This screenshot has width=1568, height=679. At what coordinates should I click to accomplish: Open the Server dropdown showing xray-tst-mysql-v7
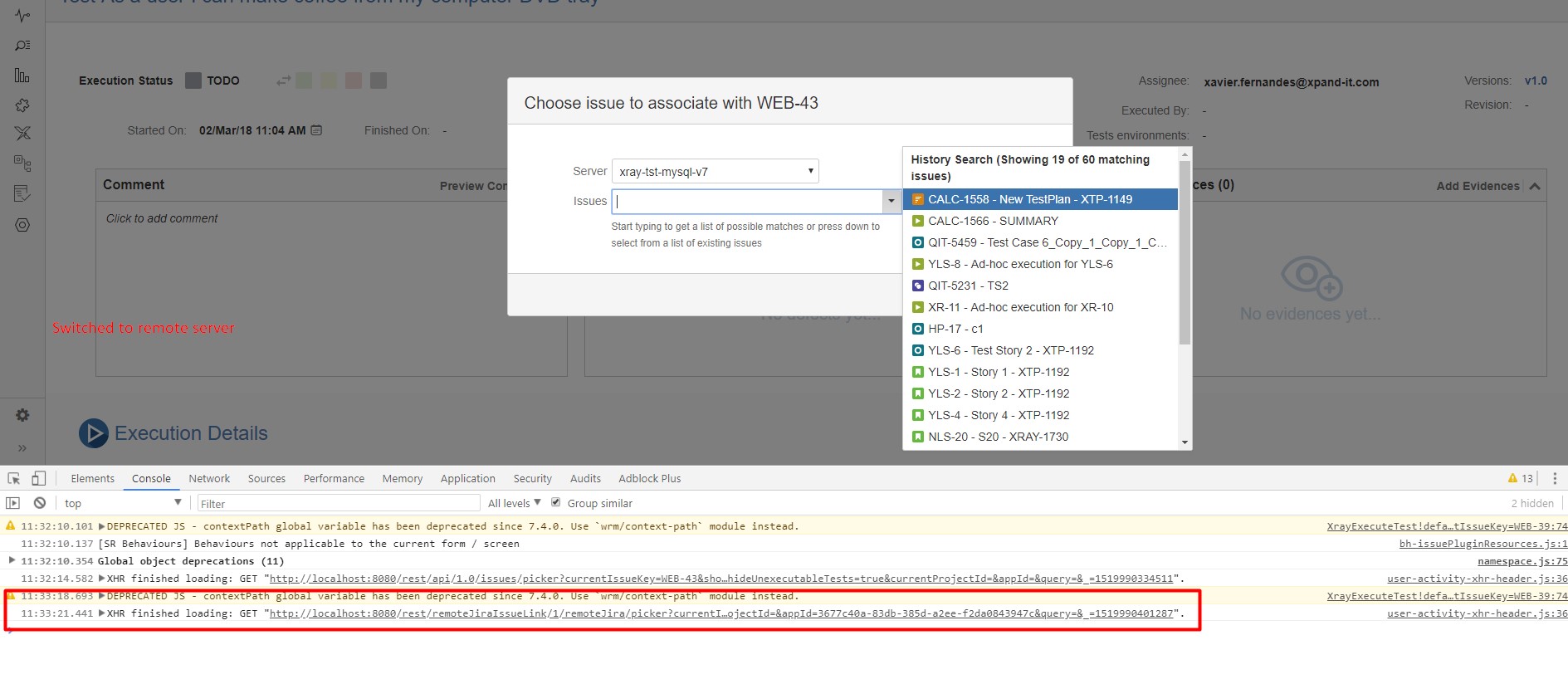tap(715, 171)
